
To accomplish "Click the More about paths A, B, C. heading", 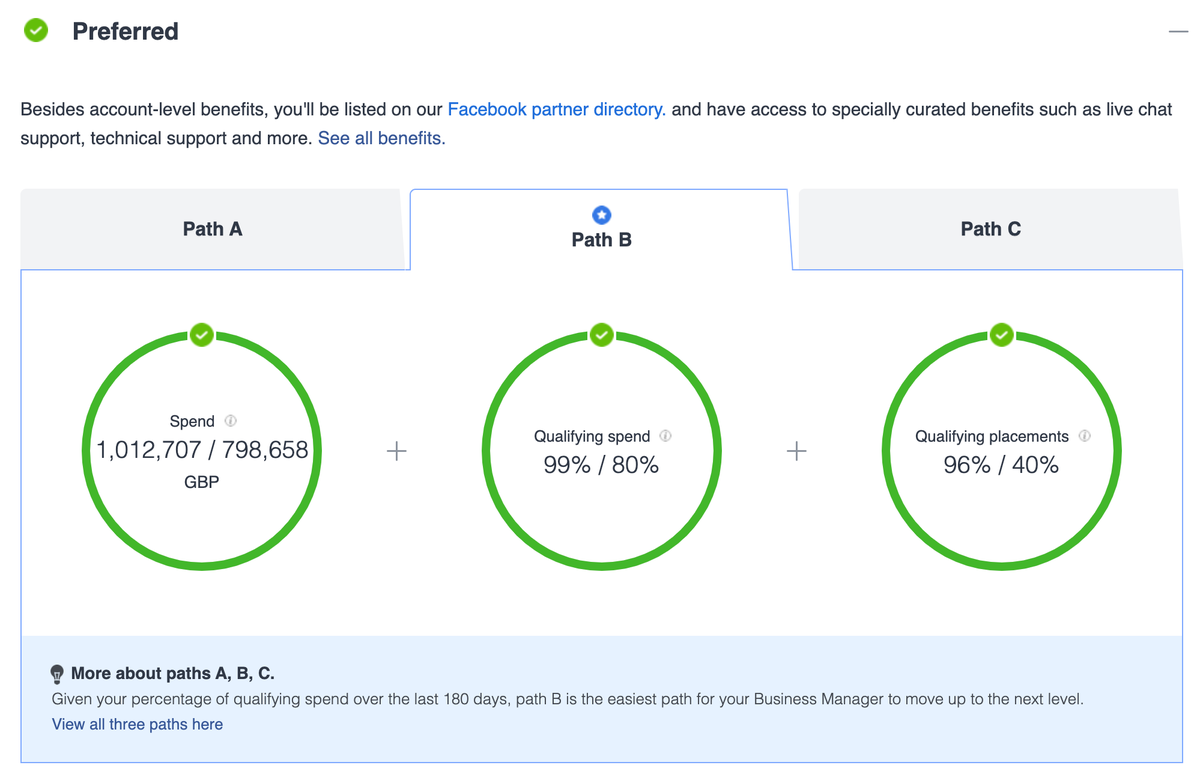I will coord(173,674).
